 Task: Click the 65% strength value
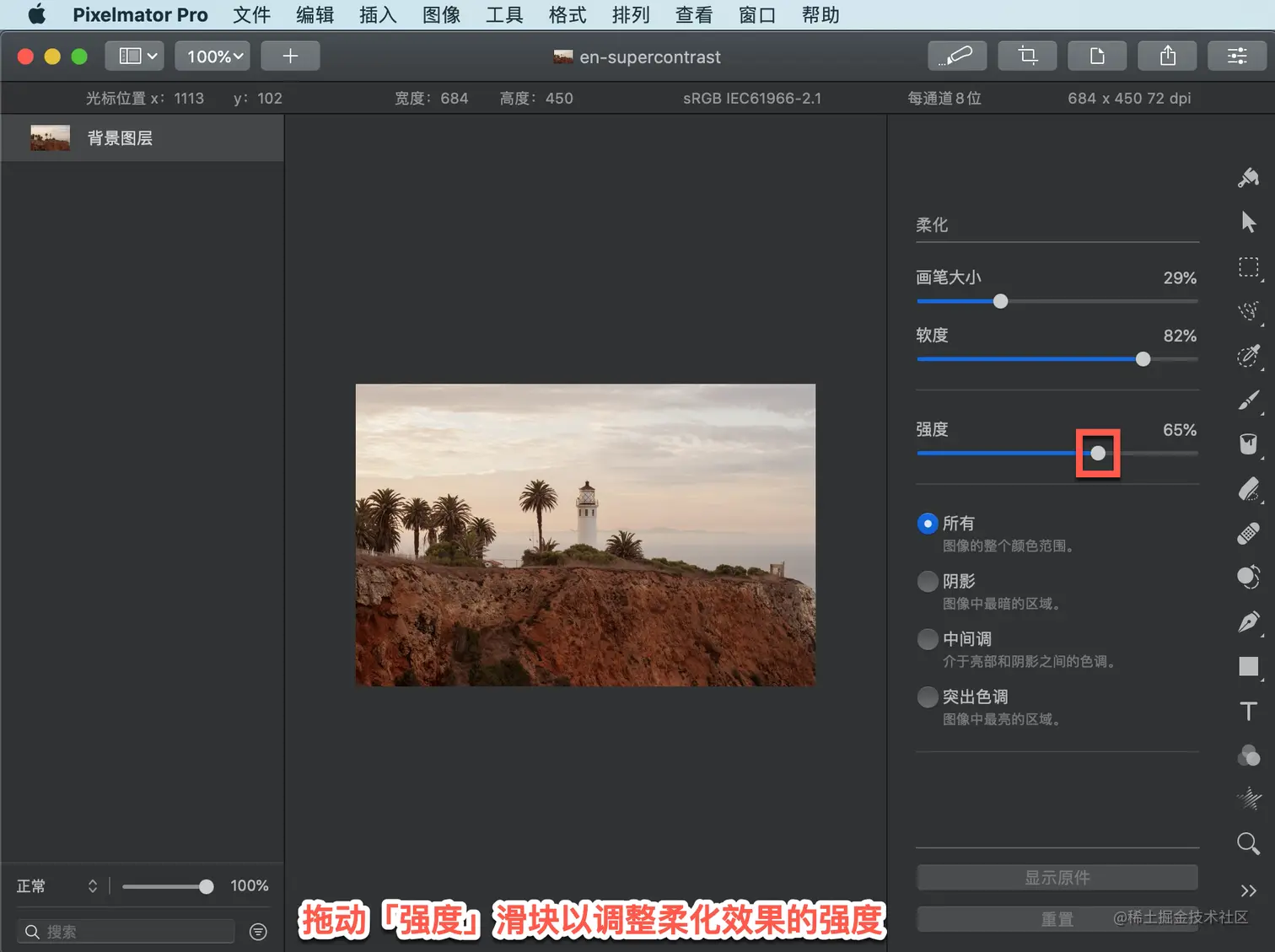pos(1180,430)
